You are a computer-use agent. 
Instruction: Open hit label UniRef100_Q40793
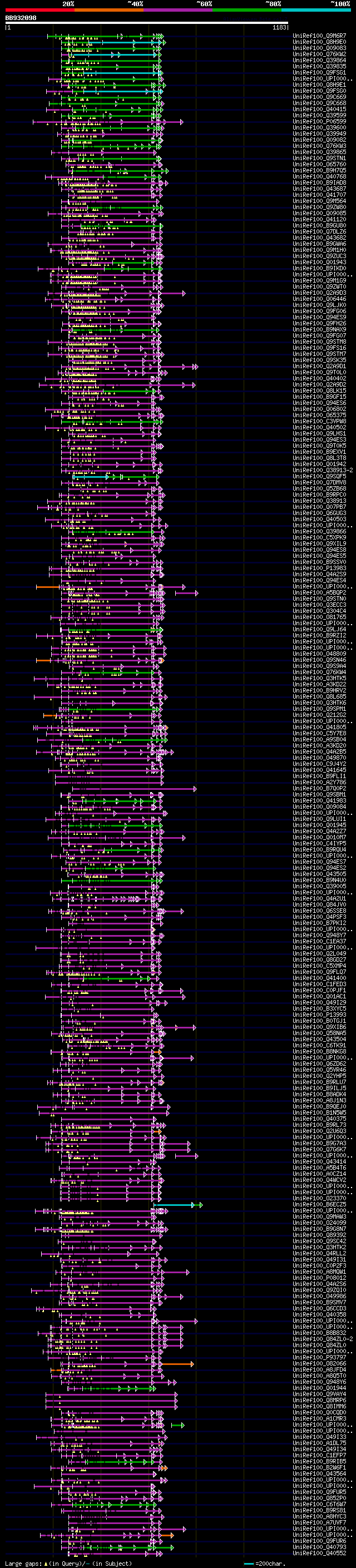click(319, 1547)
